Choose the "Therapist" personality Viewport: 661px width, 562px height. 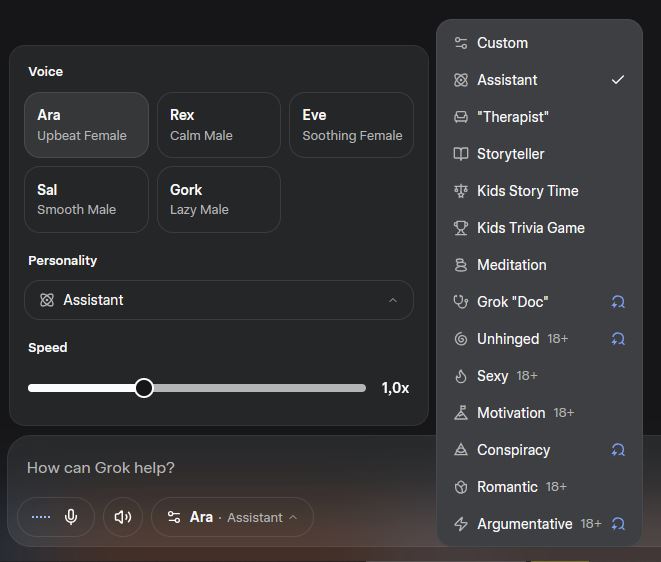[540, 117]
